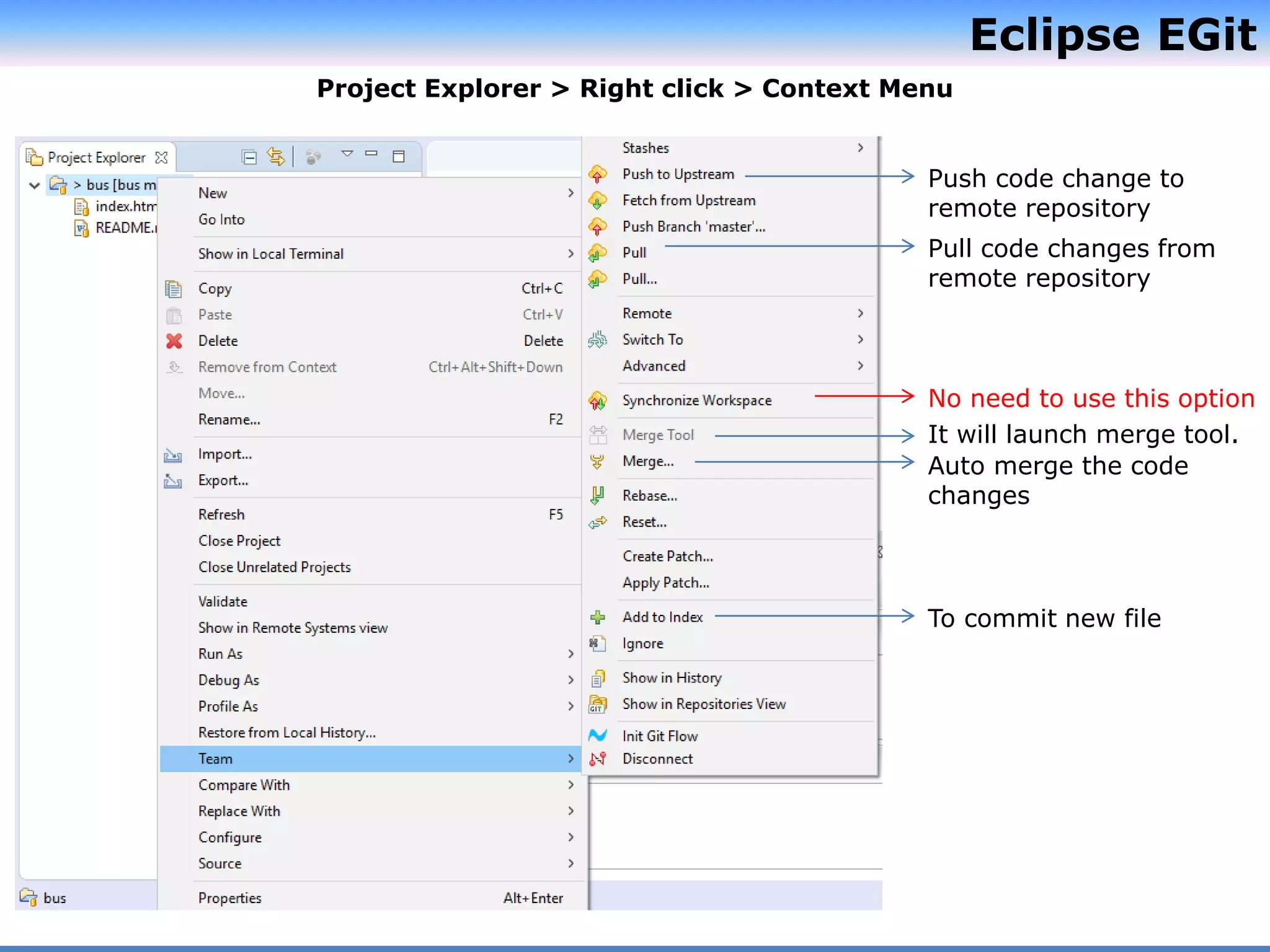The height and width of the screenshot is (952, 1270).
Task: Close the Project Explorer tab
Action: 161,157
